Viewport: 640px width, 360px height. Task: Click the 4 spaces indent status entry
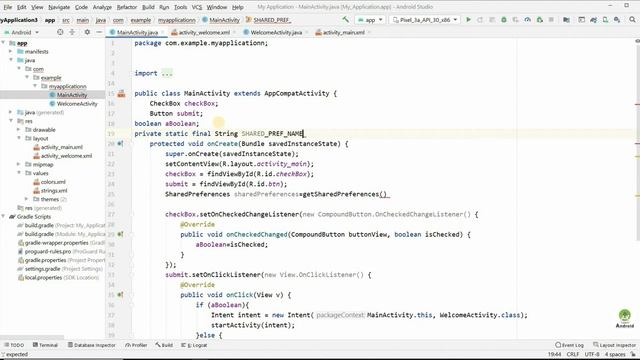615,354
